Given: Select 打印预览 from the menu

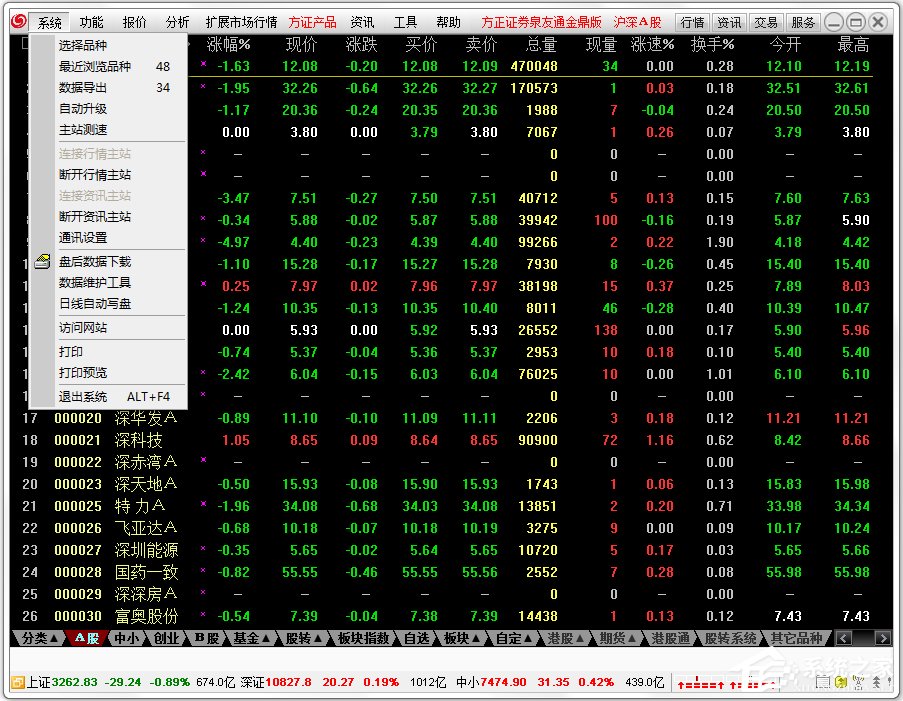Looking at the screenshot, I should point(108,373).
